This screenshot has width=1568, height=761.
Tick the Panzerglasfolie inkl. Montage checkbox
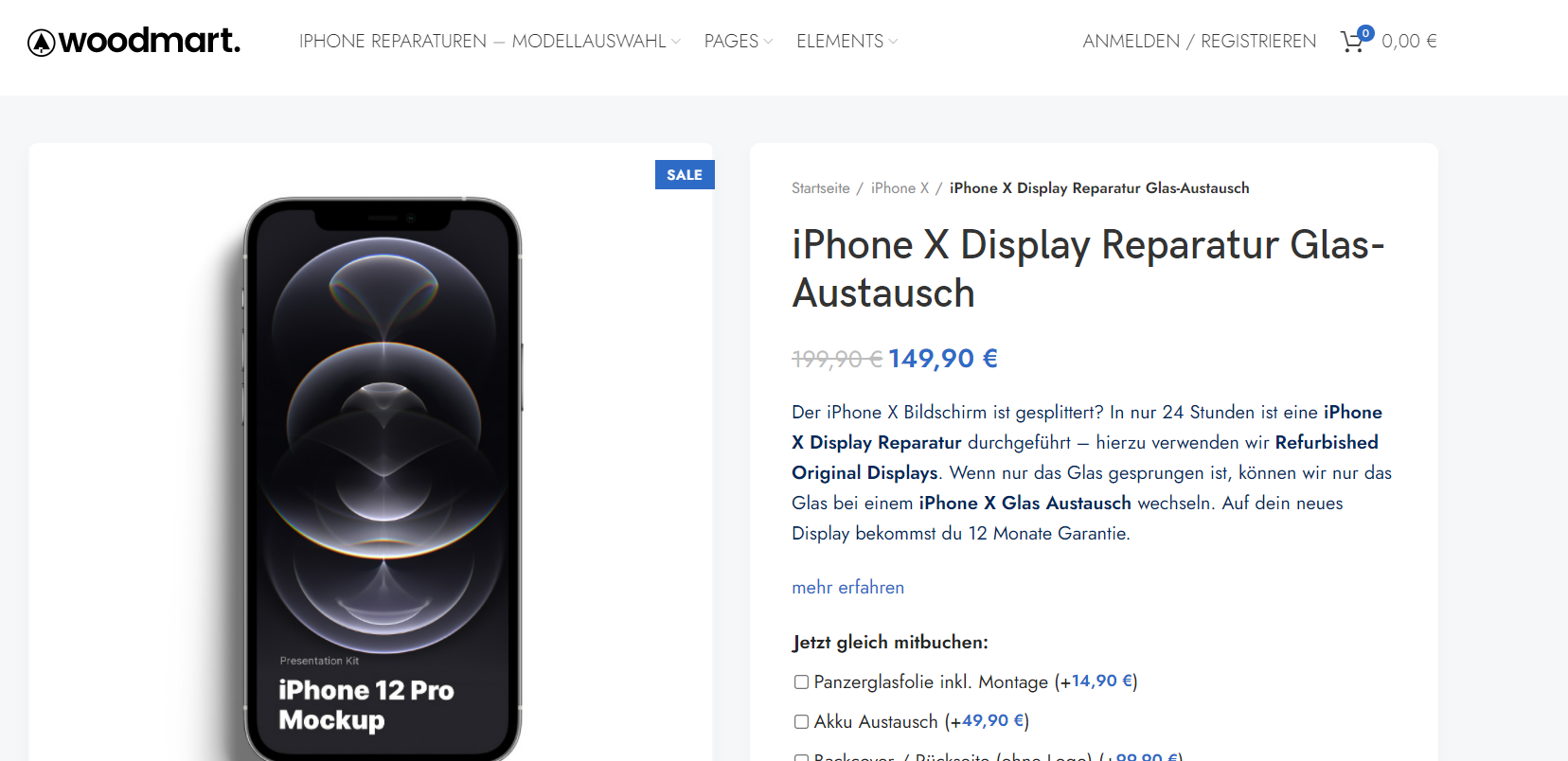801,681
